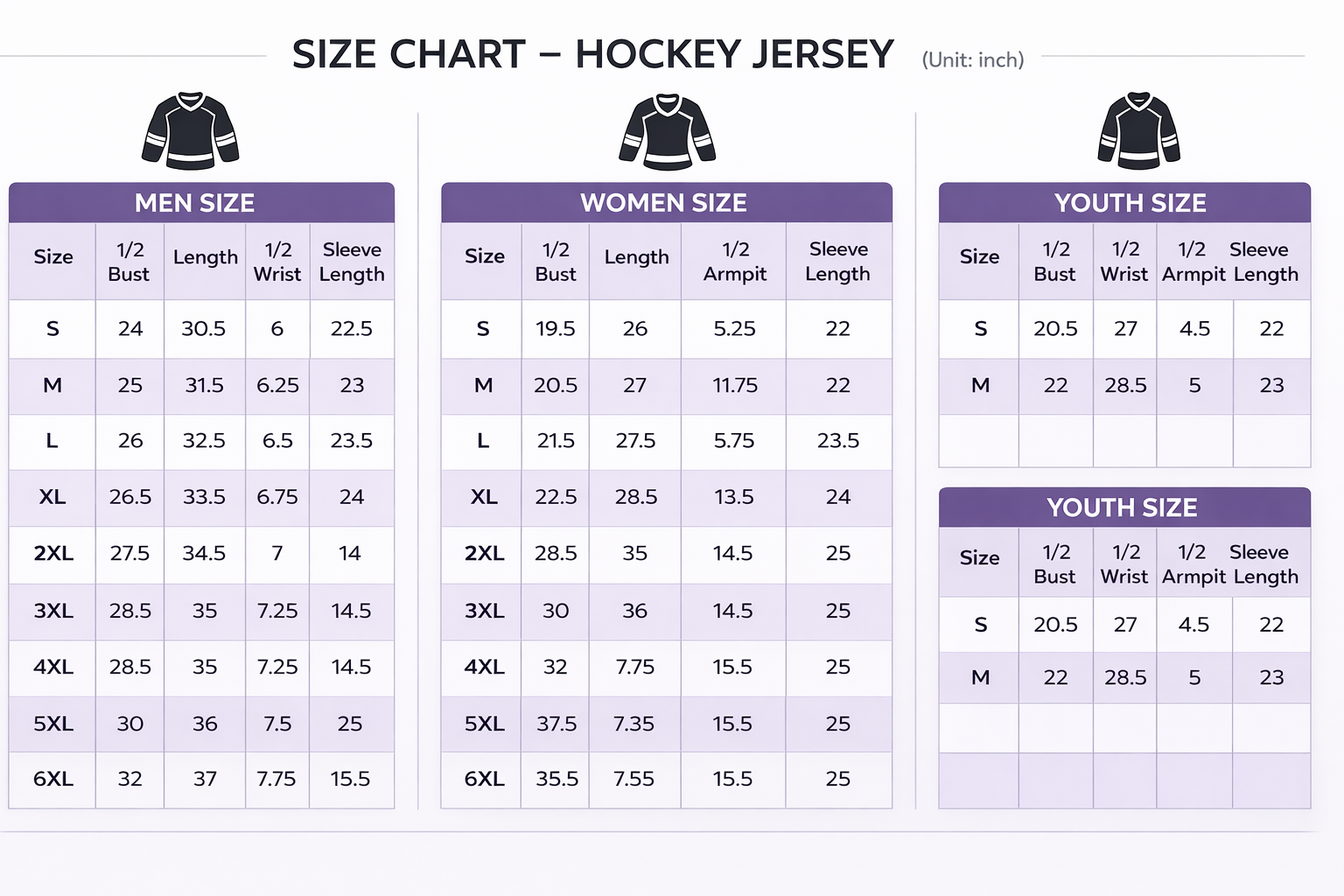Click the 31.5 length value for Men M

(x=204, y=385)
